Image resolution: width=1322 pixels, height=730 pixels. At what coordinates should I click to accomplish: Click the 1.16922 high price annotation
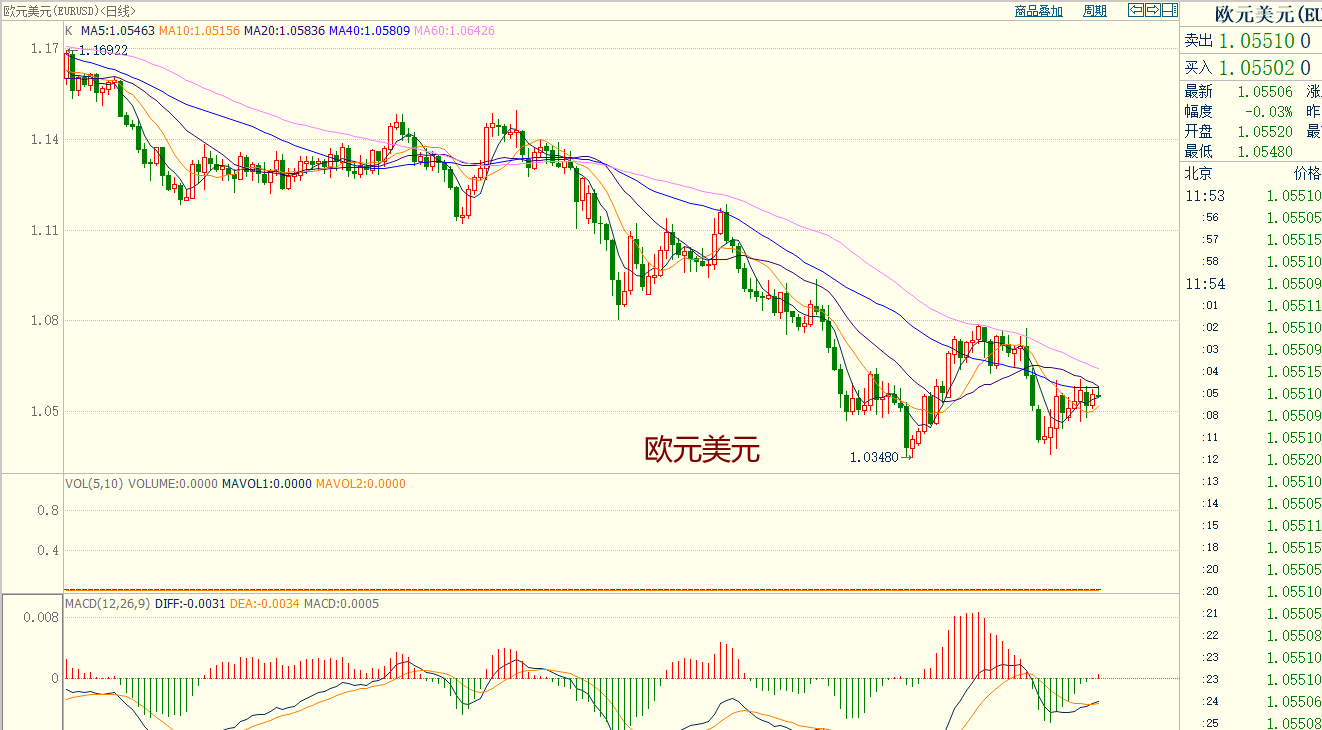click(x=104, y=50)
